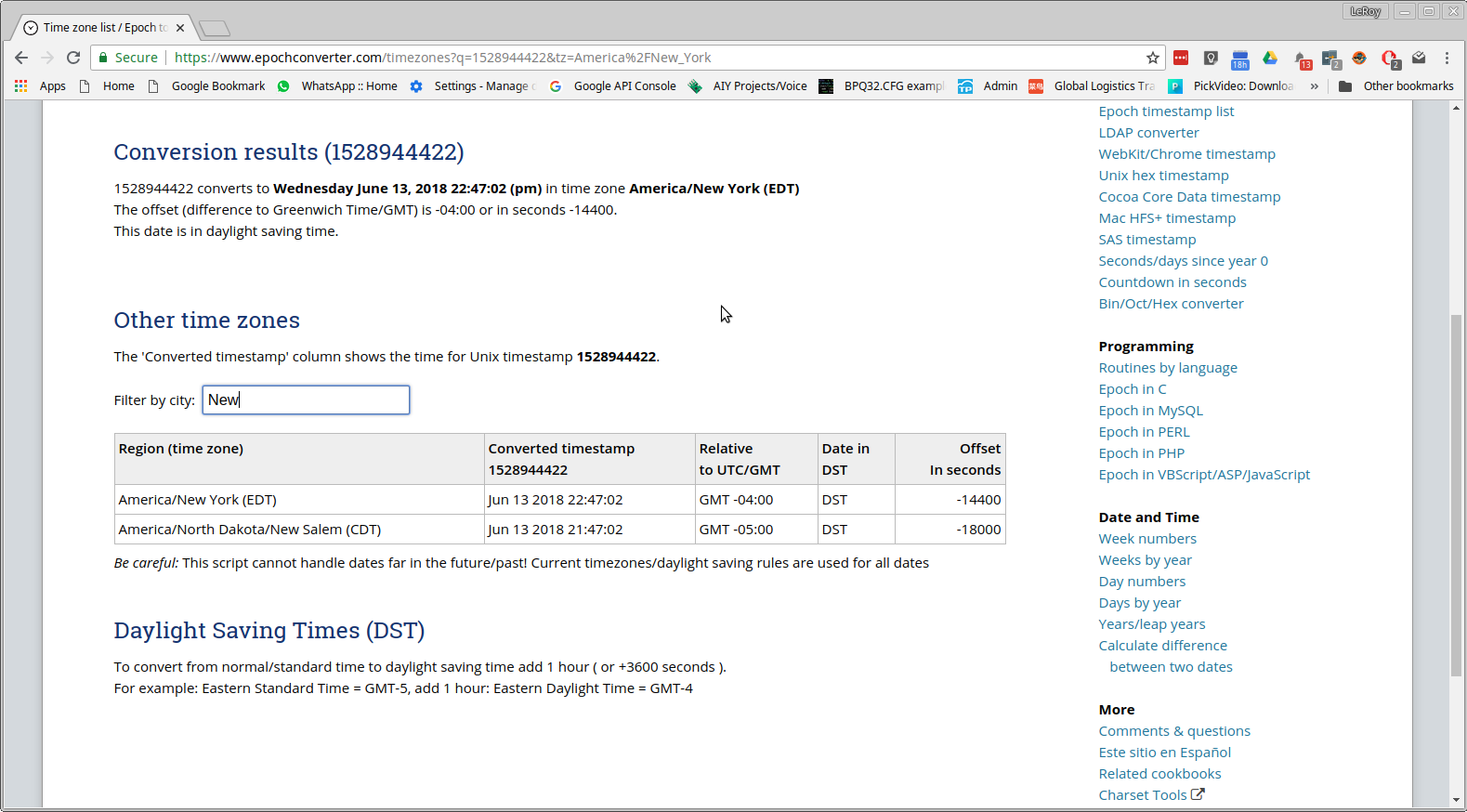Open the Seconds/days since year 0 link
Viewport: 1467px width, 812px height.
point(1183,261)
